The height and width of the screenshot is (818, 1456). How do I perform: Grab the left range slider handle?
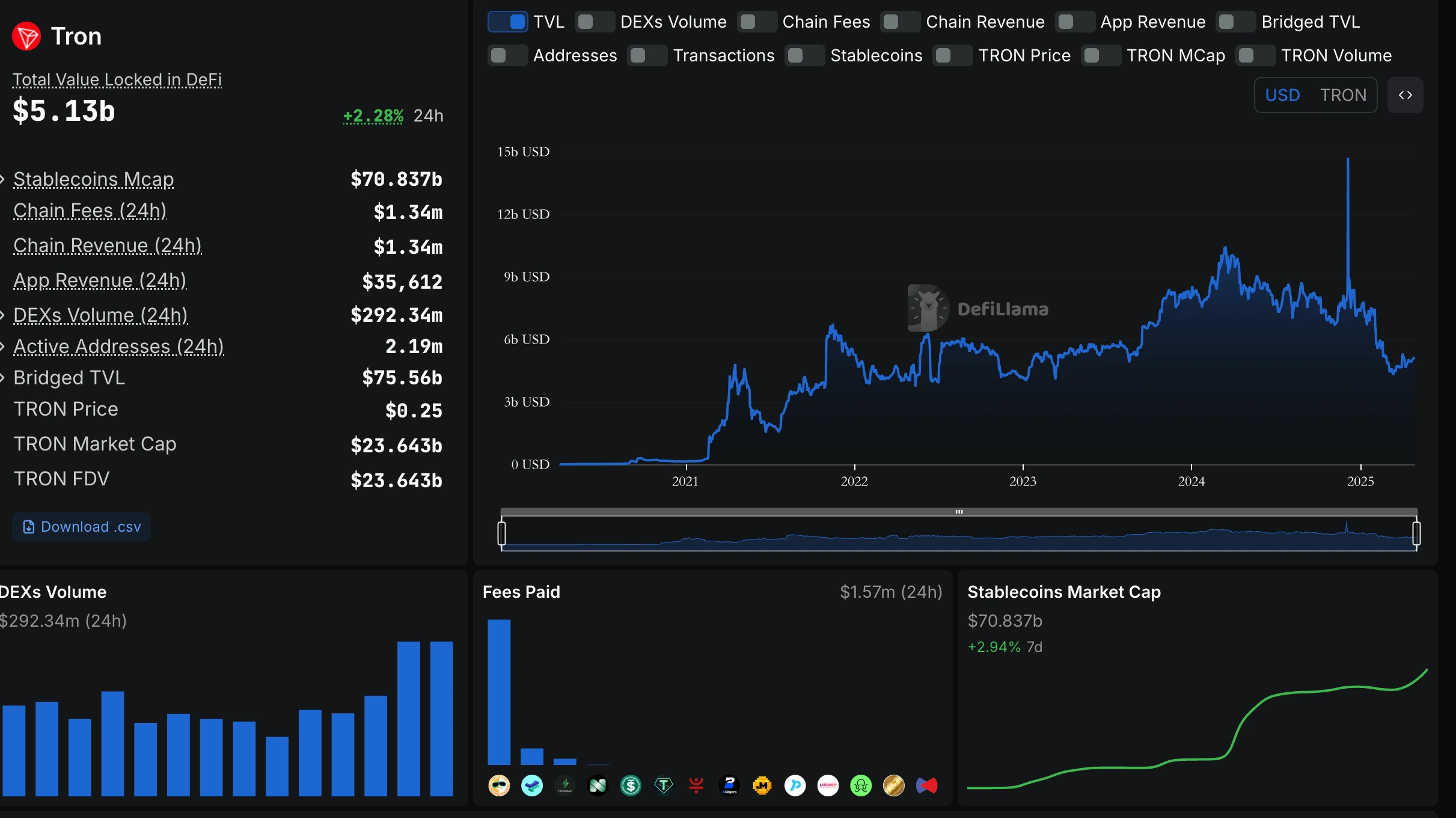click(x=501, y=533)
